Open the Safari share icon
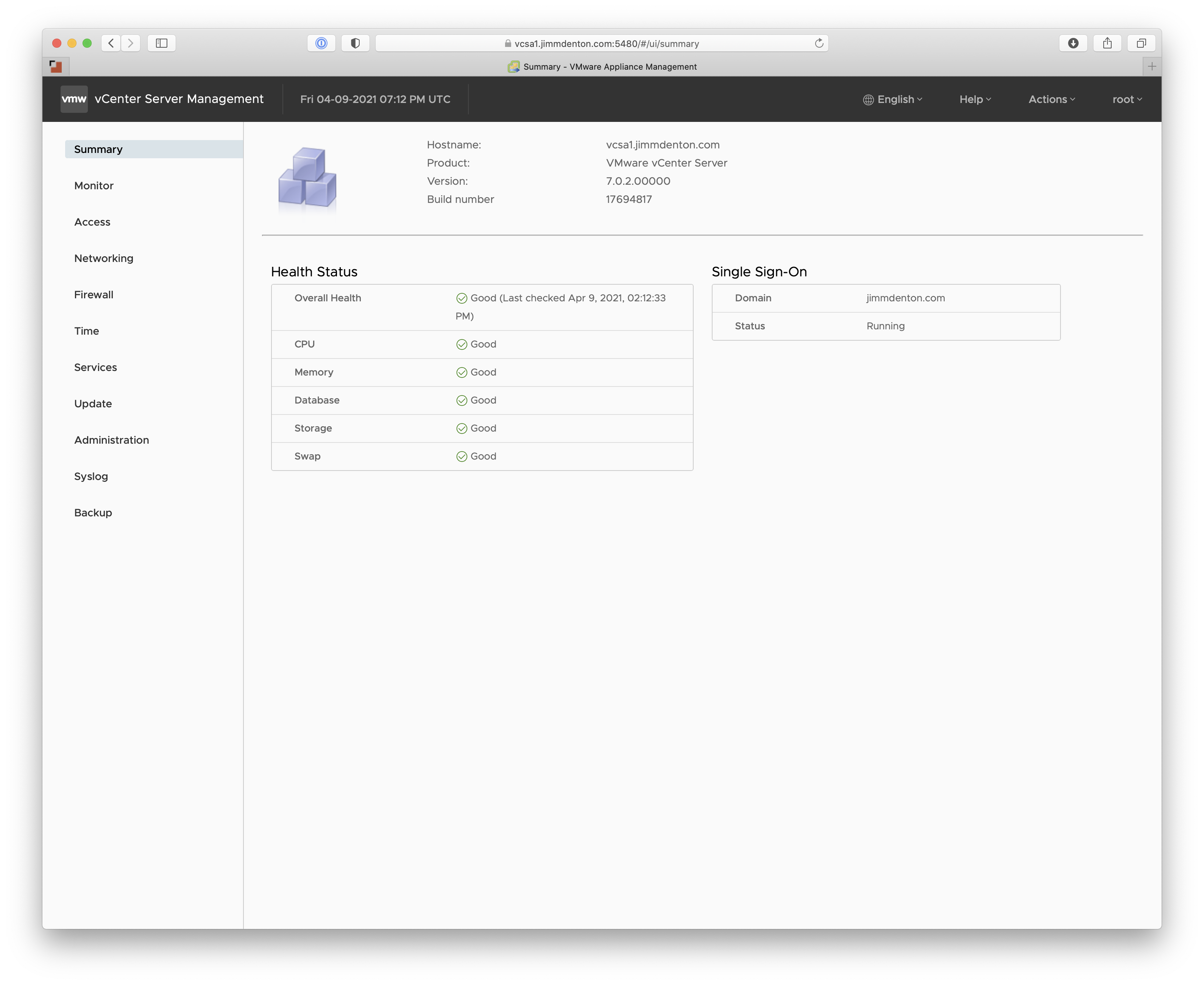This screenshot has width=1204, height=985. 1107,43
